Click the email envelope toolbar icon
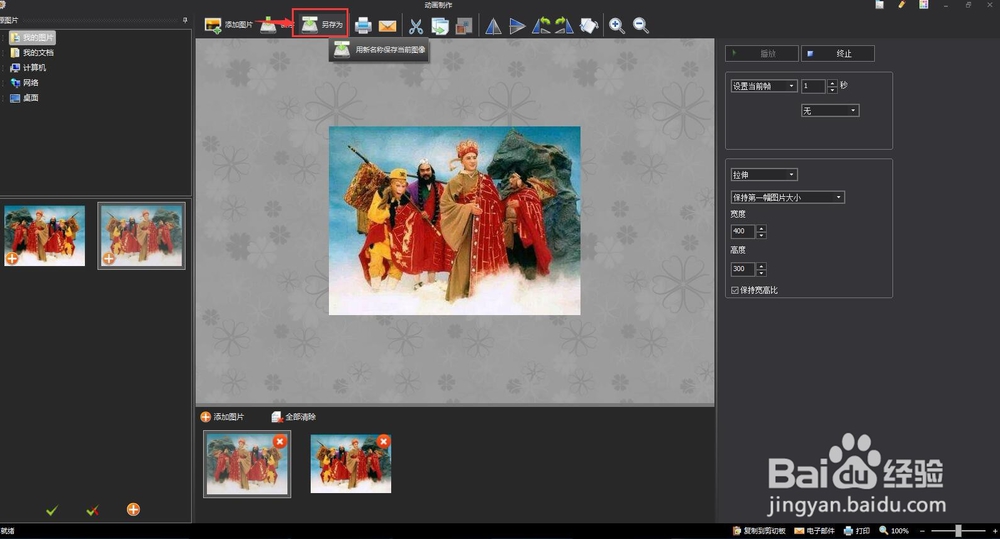 click(387, 26)
